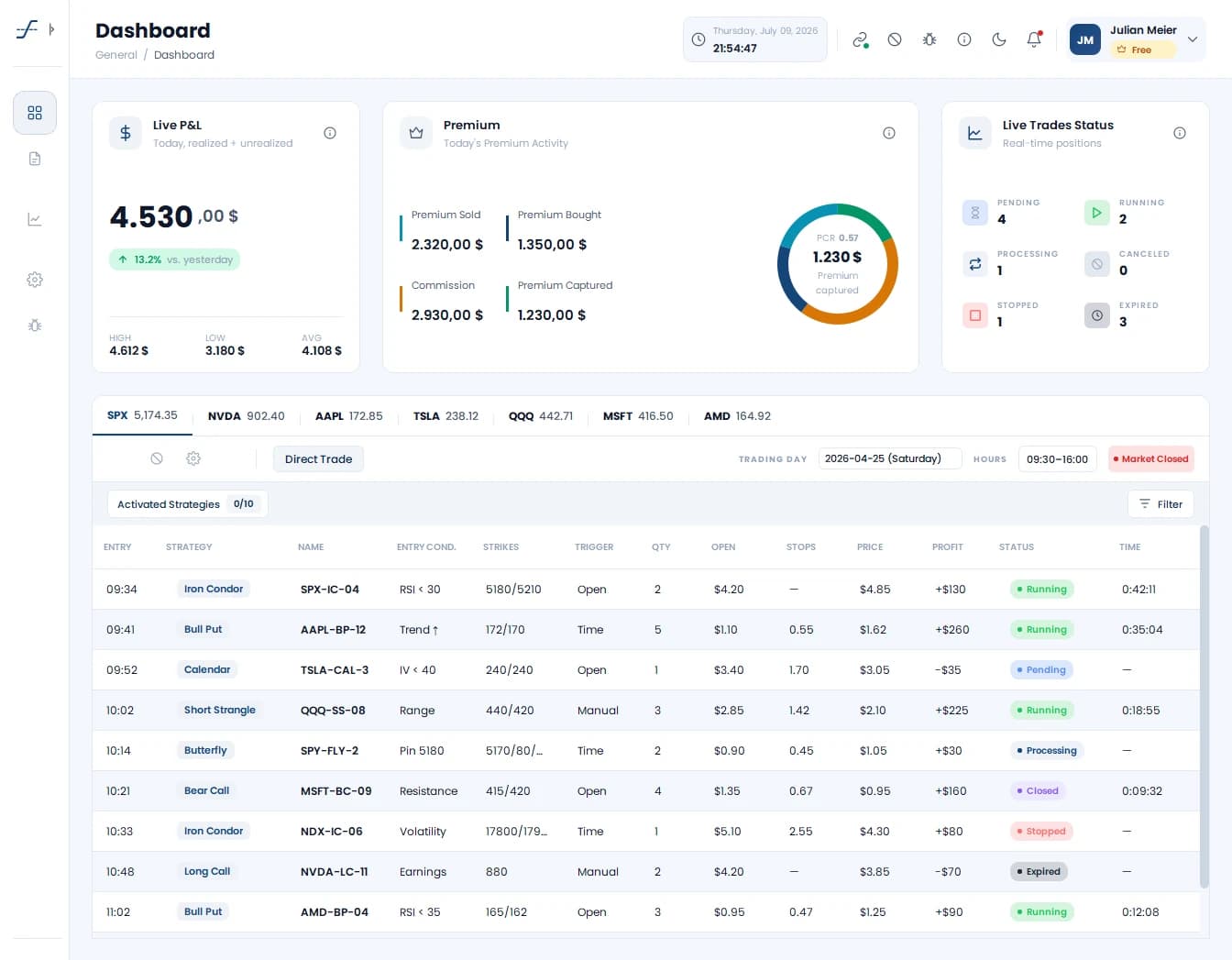The image size is (1232, 960).
Task: Click the Expired status in the NVDA-LC-11 row
Action: pyautogui.click(x=1038, y=872)
